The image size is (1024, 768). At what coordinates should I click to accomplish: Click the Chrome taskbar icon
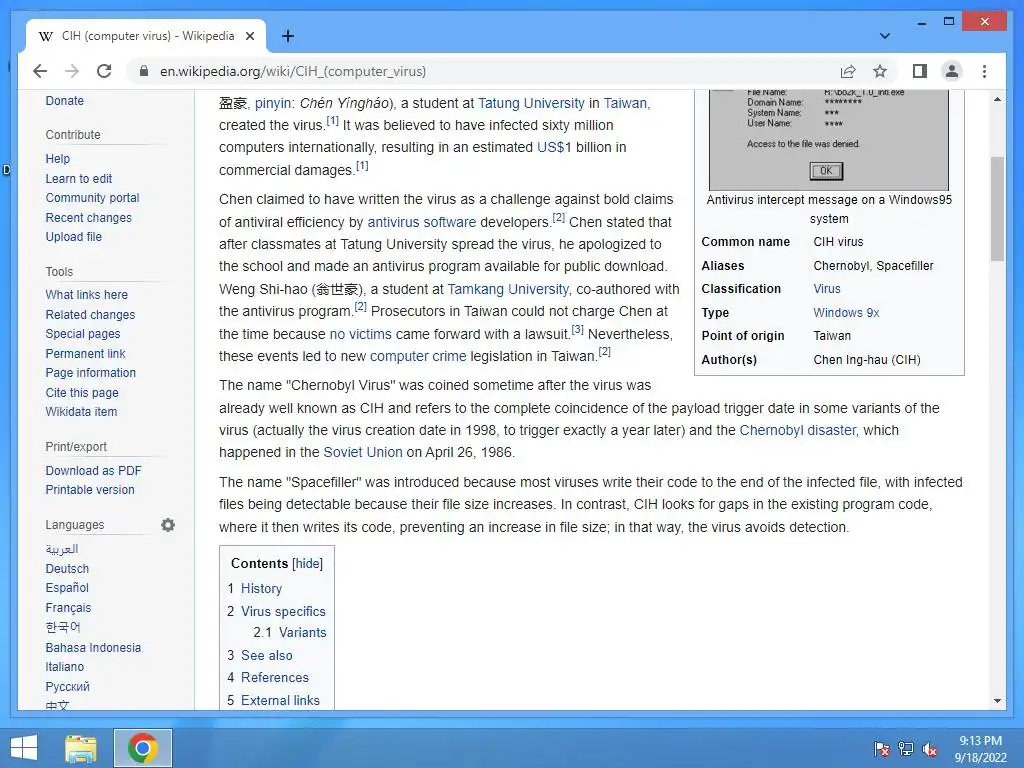pyautogui.click(x=143, y=748)
